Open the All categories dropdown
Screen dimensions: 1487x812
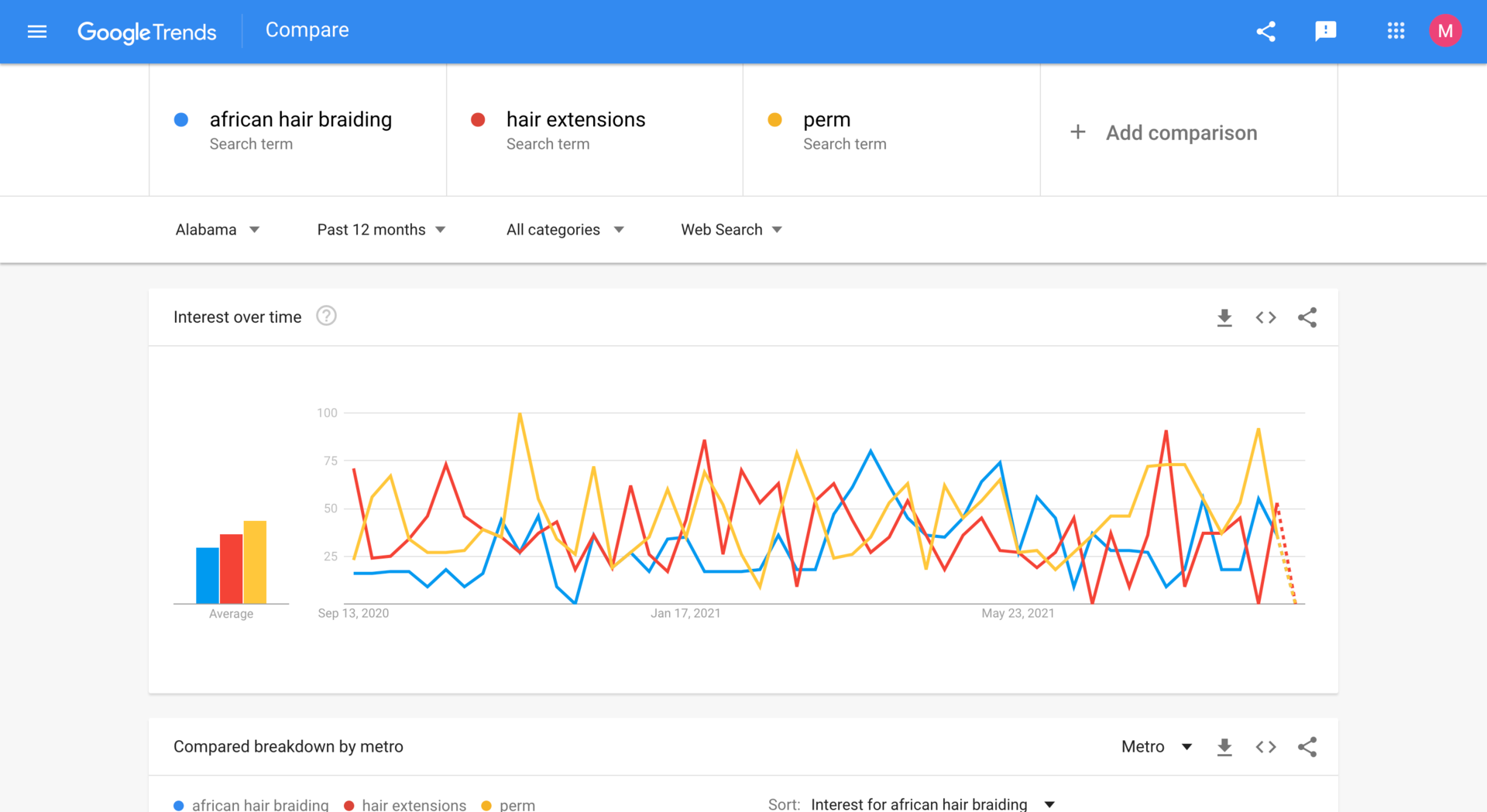pyautogui.click(x=565, y=230)
